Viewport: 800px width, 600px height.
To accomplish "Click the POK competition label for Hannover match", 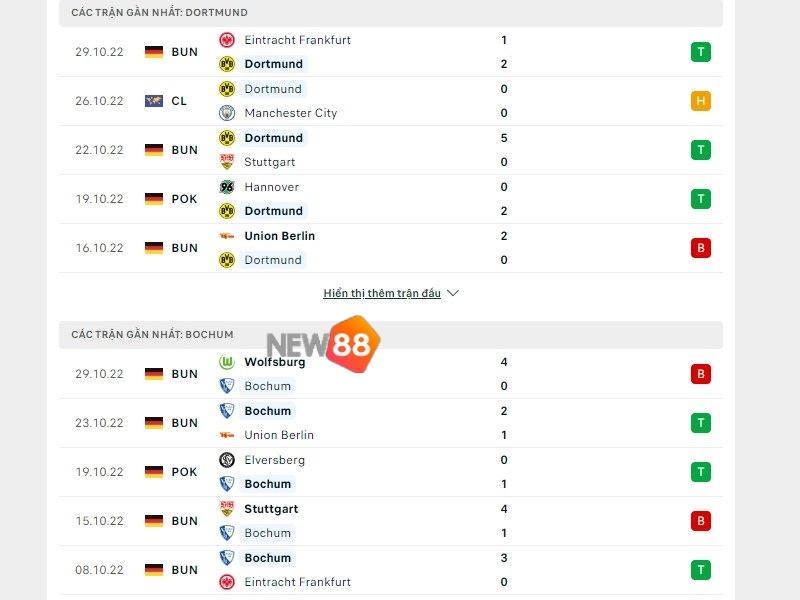I will click(x=183, y=198).
